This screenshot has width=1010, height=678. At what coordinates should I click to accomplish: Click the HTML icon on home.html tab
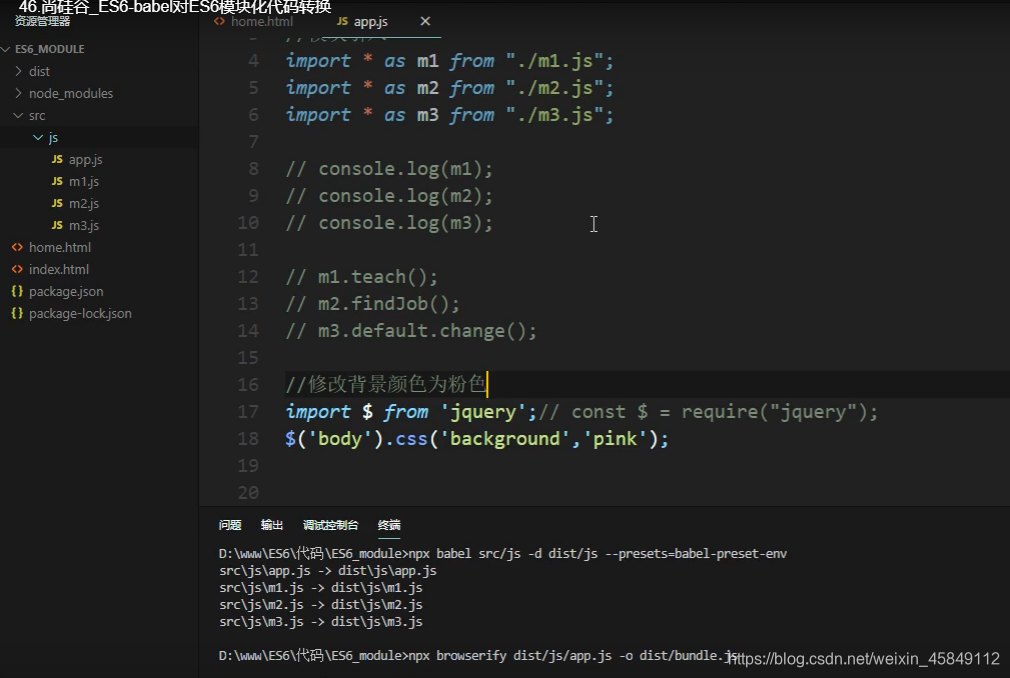(220, 21)
